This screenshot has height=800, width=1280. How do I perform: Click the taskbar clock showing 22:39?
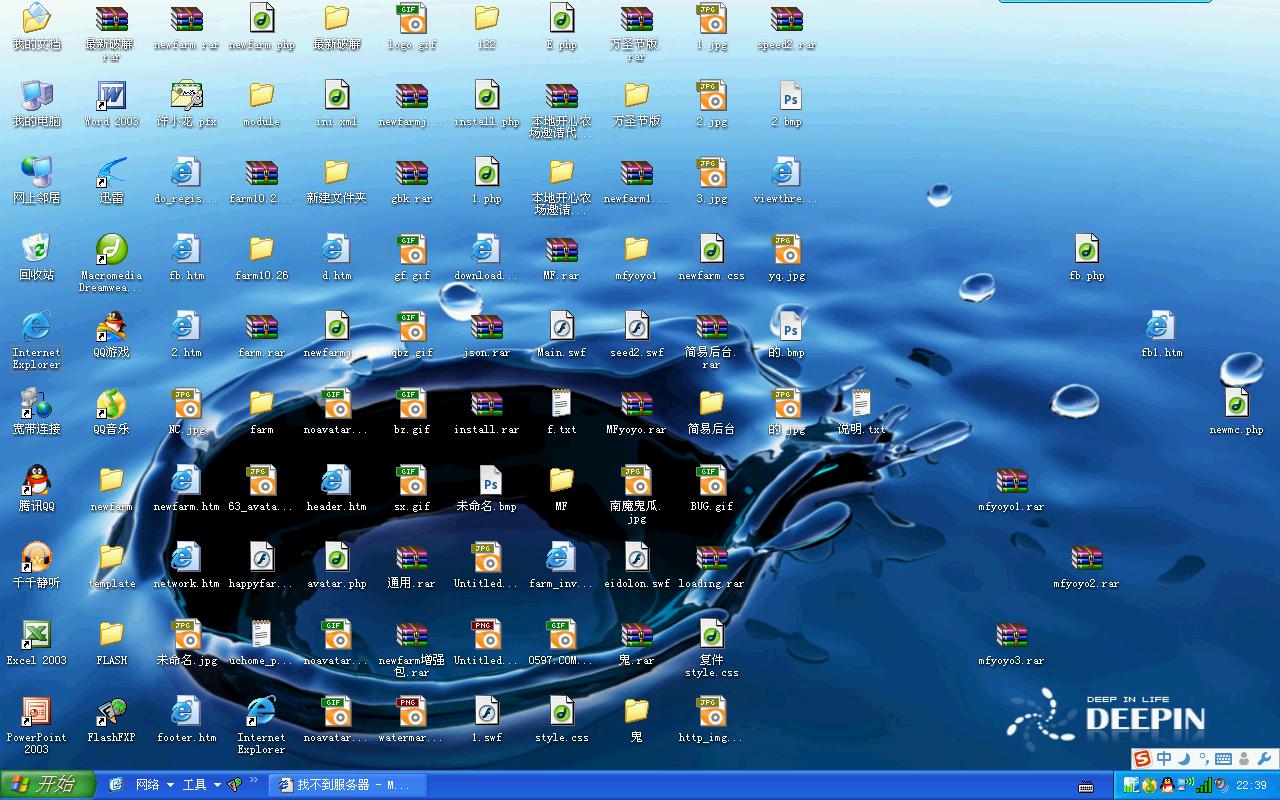[x=1251, y=785]
